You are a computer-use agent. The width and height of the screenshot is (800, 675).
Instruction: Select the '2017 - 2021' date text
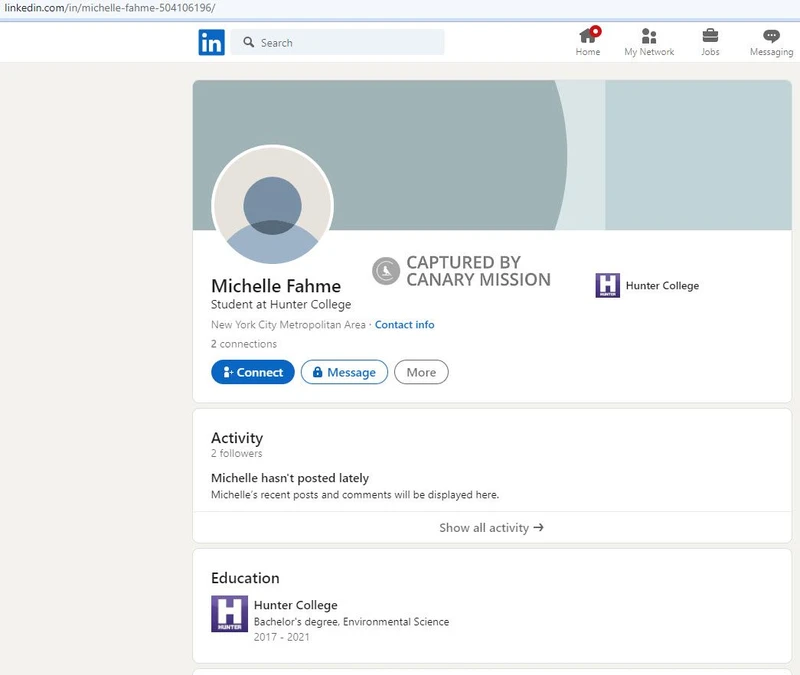point(282,637)
